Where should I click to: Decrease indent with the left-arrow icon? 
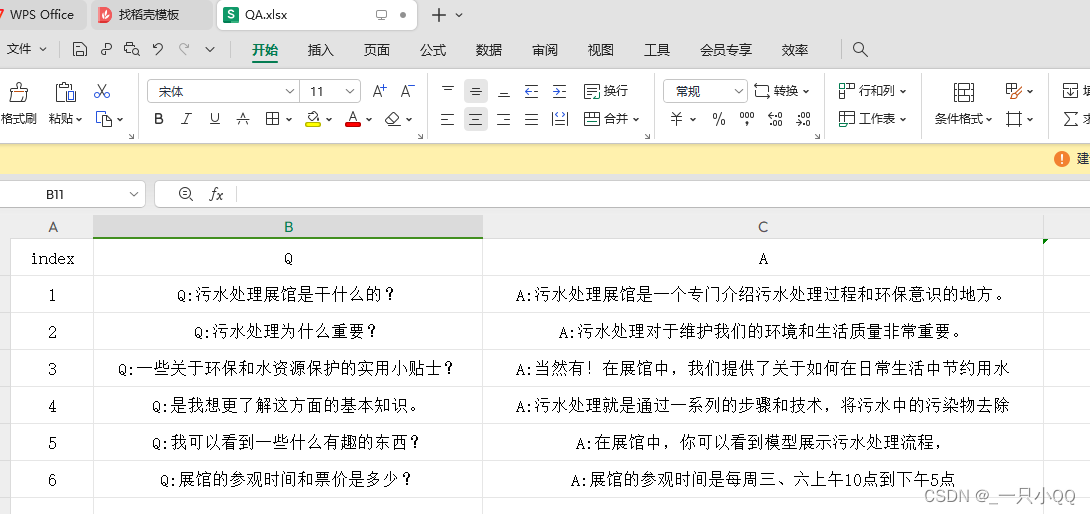tap(532, 91)
